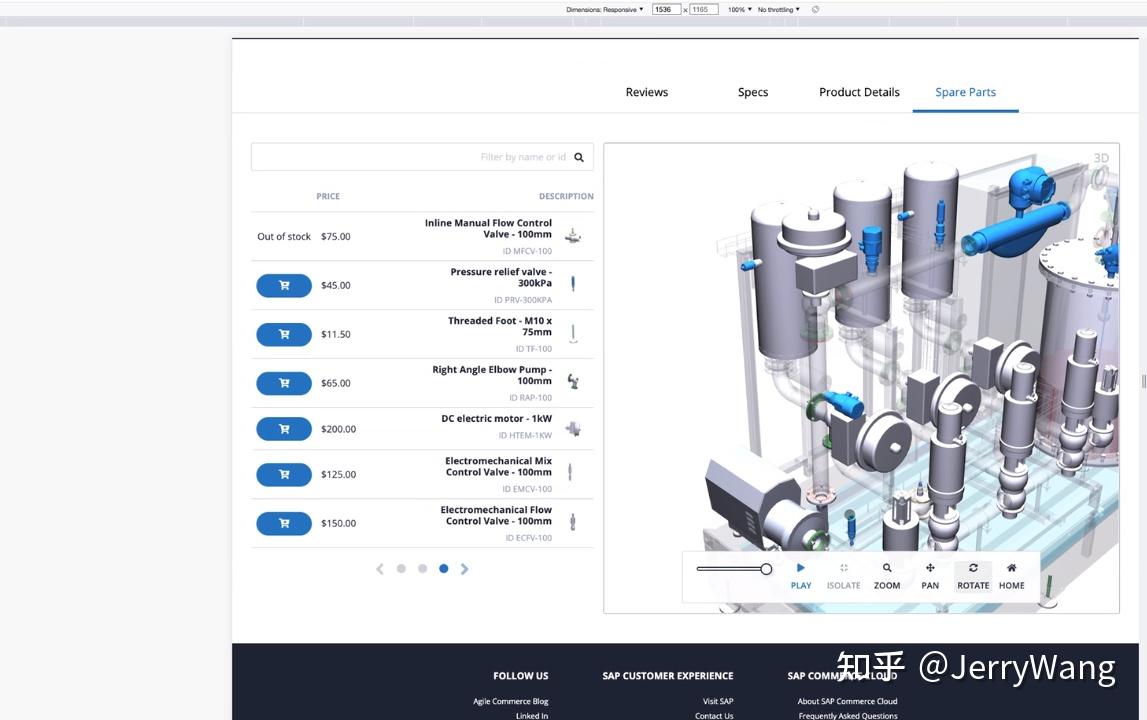Viewport: 1147px width, 720px height.
Task: Click the search magnifier in the filter field
Action: click(578, 156)
